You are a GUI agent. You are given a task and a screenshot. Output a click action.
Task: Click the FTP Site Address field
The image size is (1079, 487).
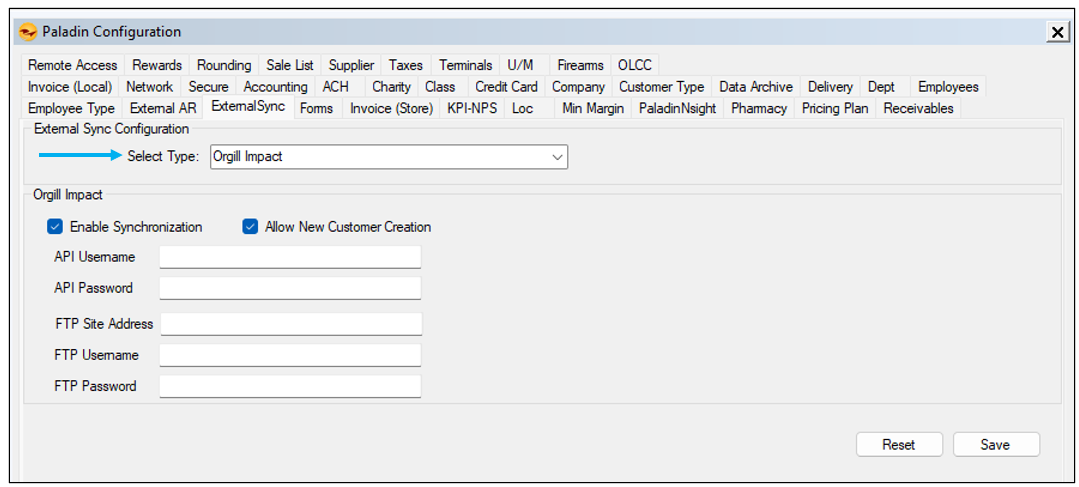(291, 324)
